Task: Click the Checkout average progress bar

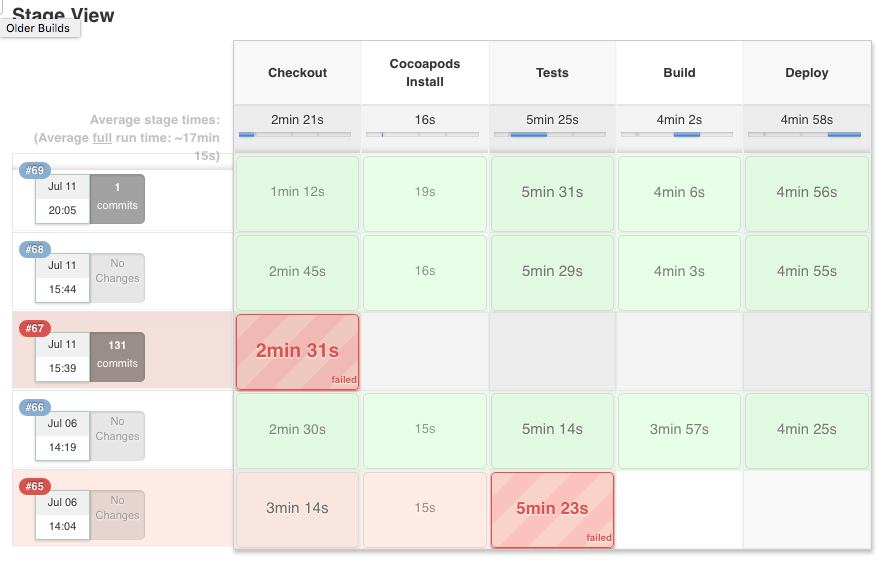Action: point(295,134)
